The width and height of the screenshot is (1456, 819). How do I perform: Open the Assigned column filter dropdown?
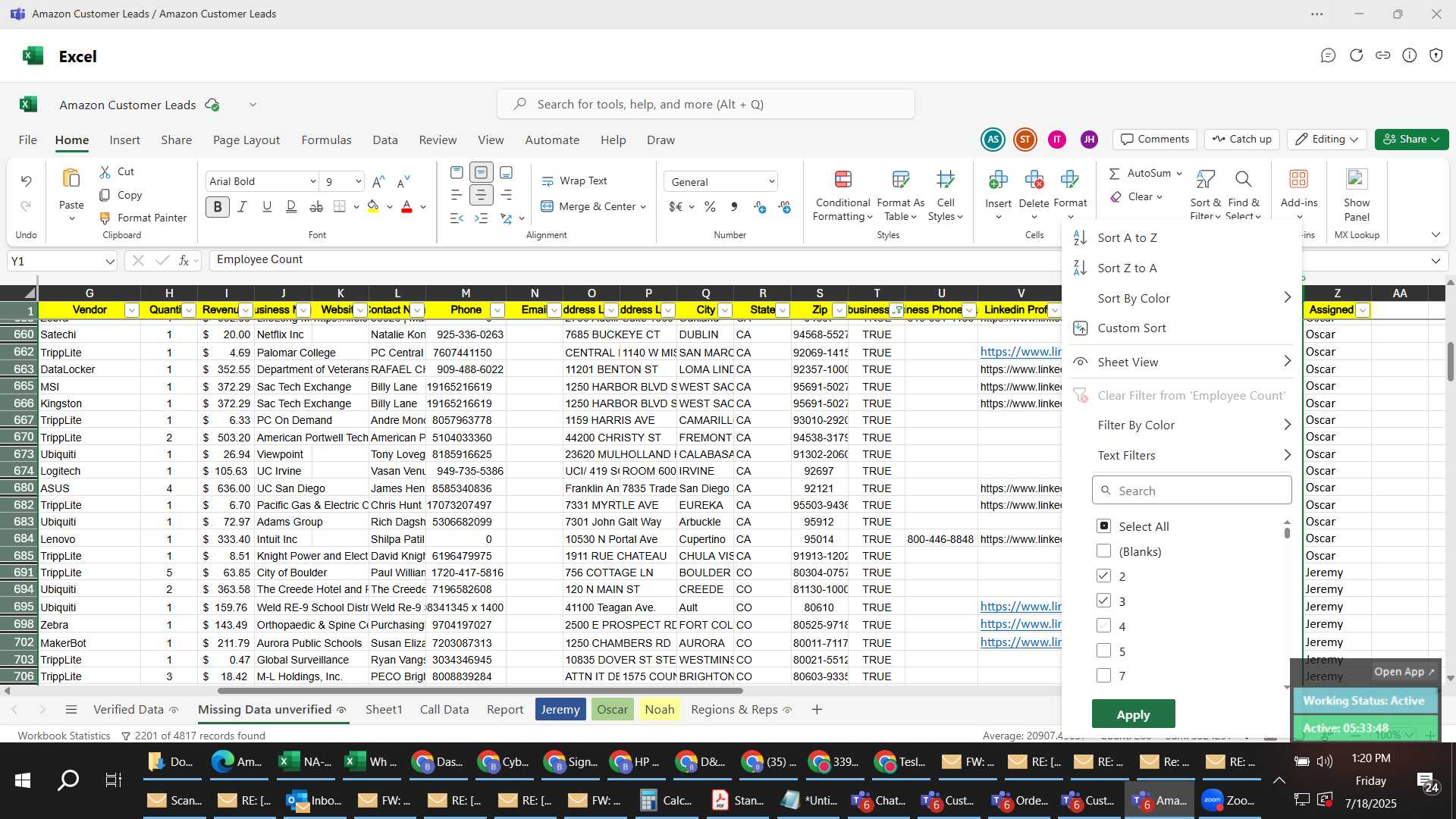1363,310
